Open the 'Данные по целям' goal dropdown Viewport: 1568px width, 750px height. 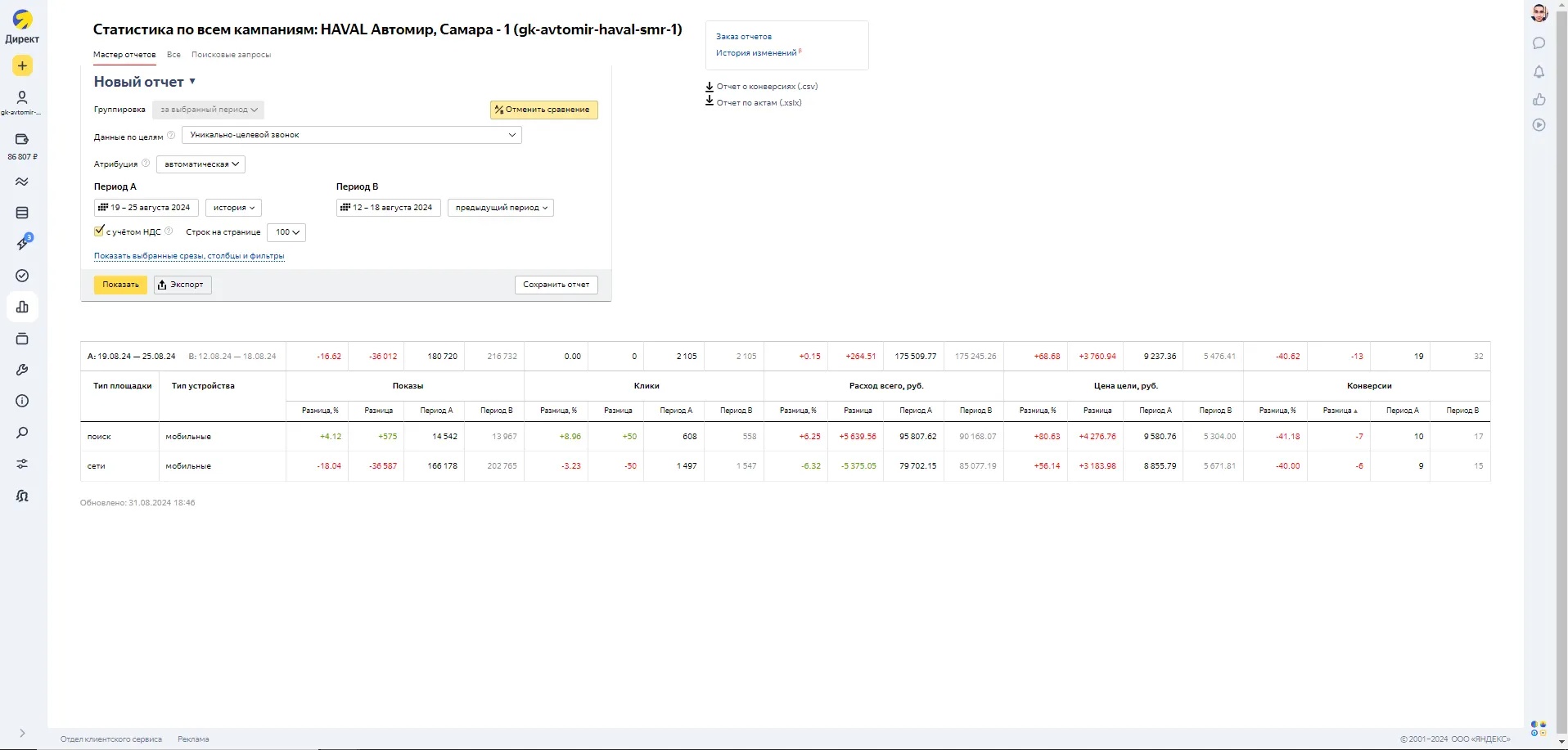click(351, 135)
